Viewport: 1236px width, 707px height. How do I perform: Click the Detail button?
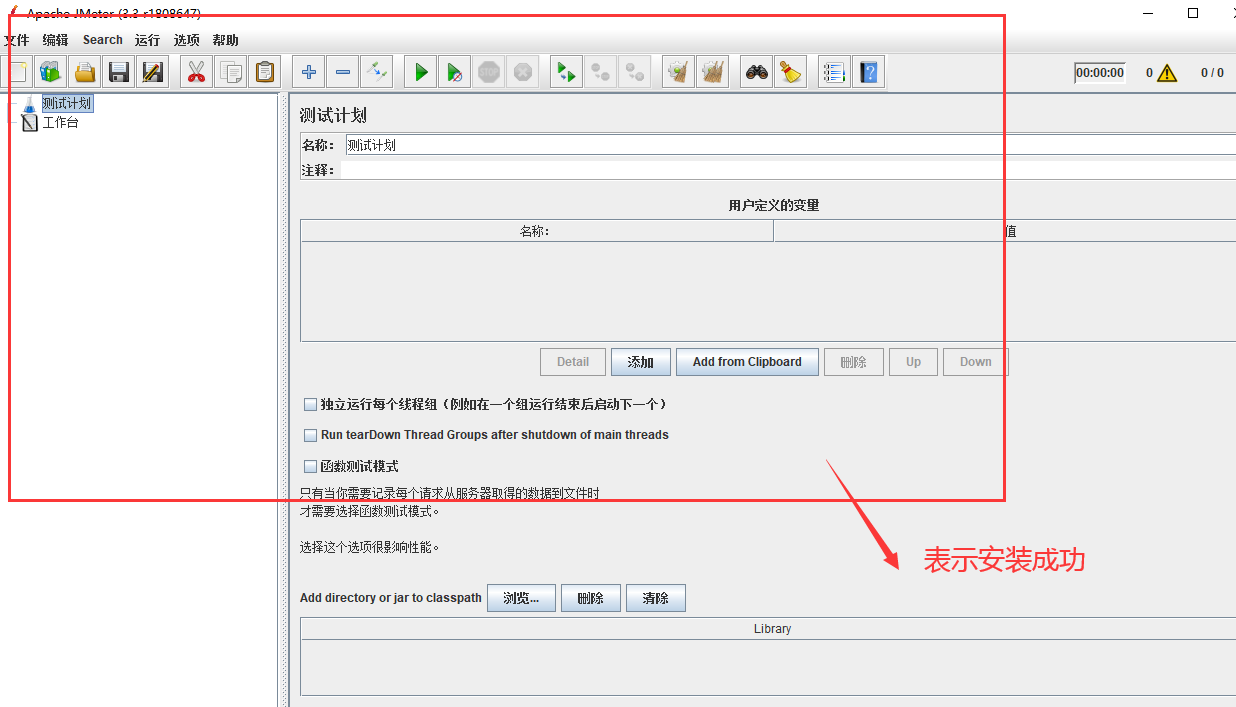[573, 362]
